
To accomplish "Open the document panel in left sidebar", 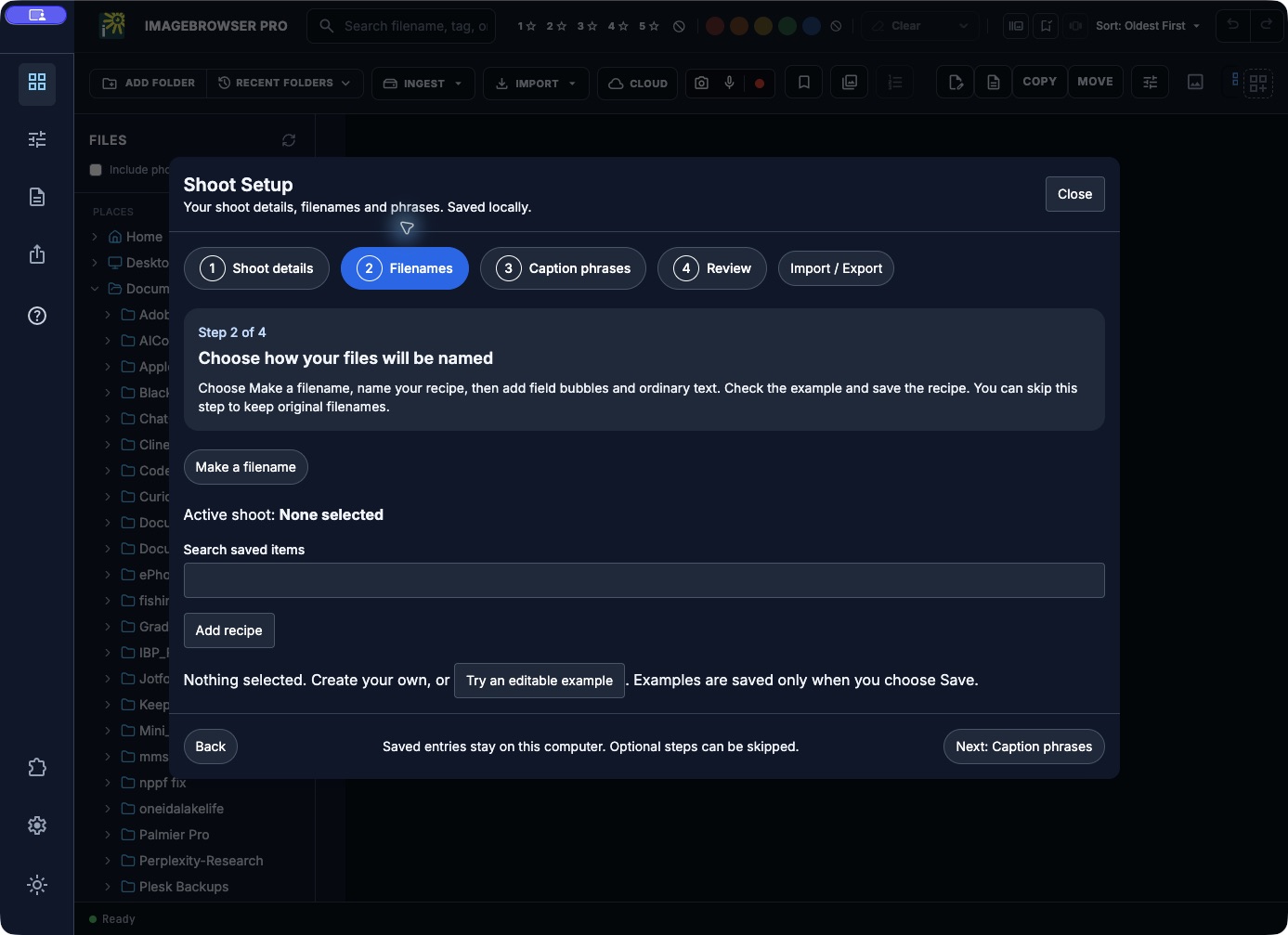I will click(37, 197).
